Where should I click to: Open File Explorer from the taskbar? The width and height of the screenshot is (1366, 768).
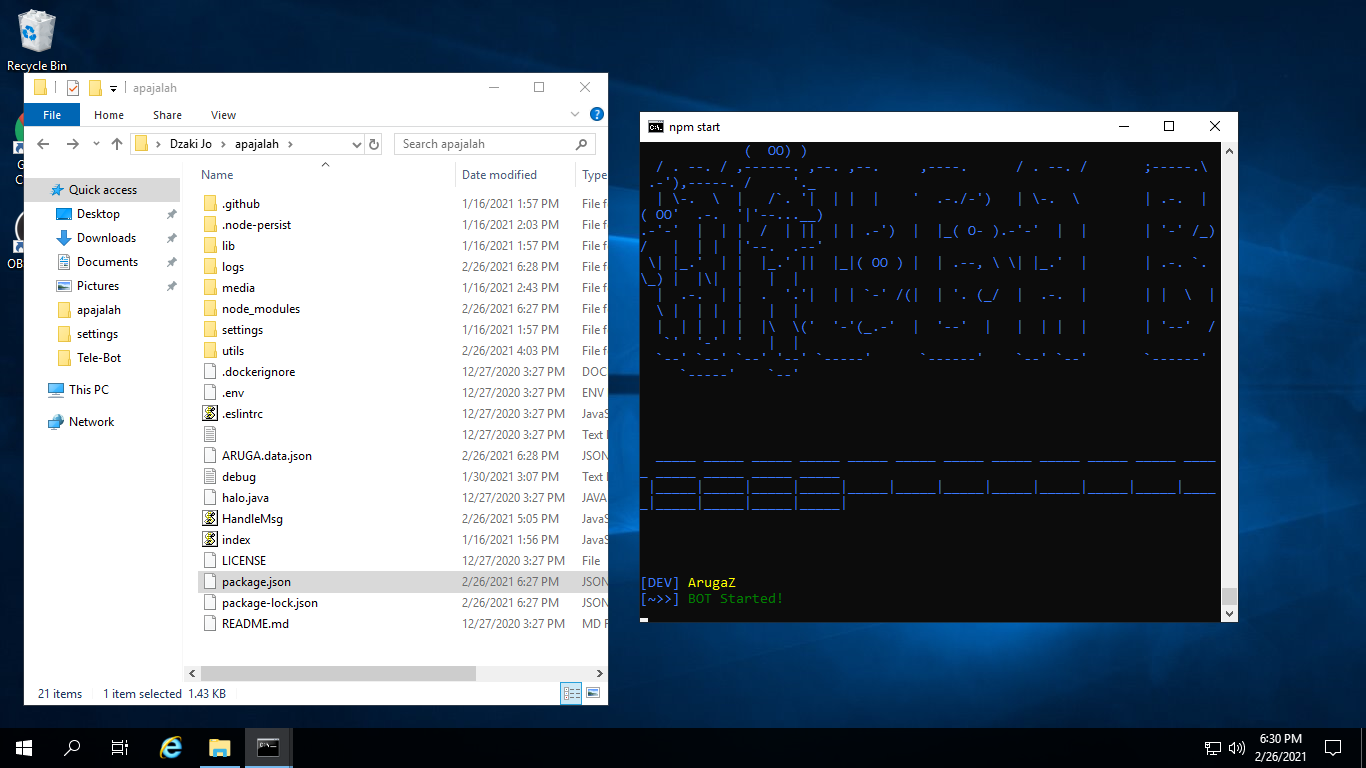pyautogui.click(x=219, y=747)
